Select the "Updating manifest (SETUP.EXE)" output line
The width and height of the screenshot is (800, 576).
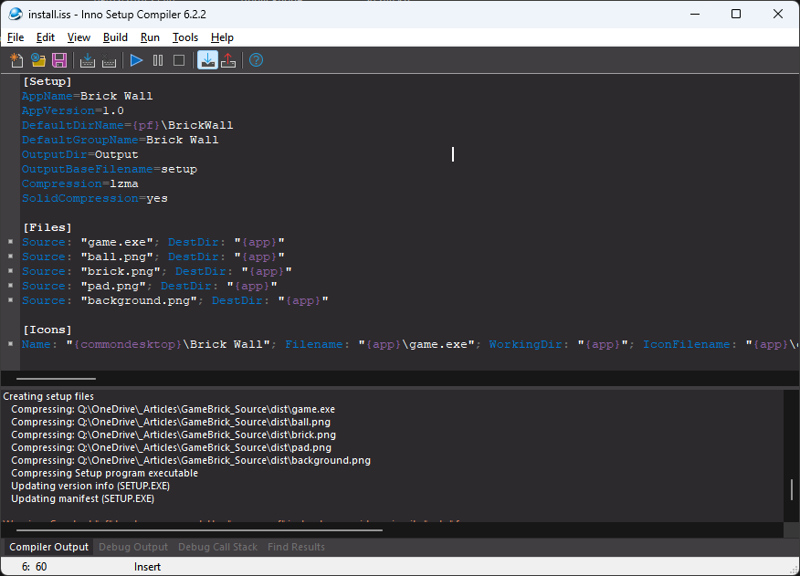point(83,498)
